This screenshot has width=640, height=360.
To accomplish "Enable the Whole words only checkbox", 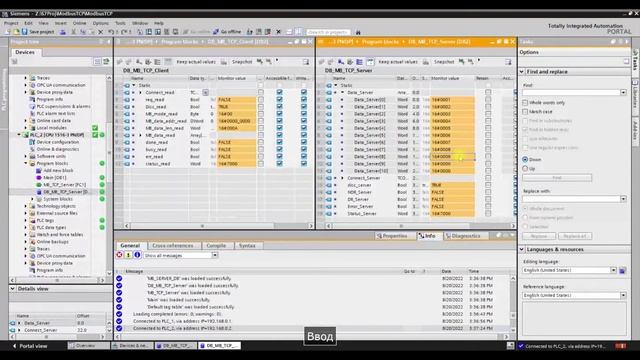I will [x=525, y=102].
